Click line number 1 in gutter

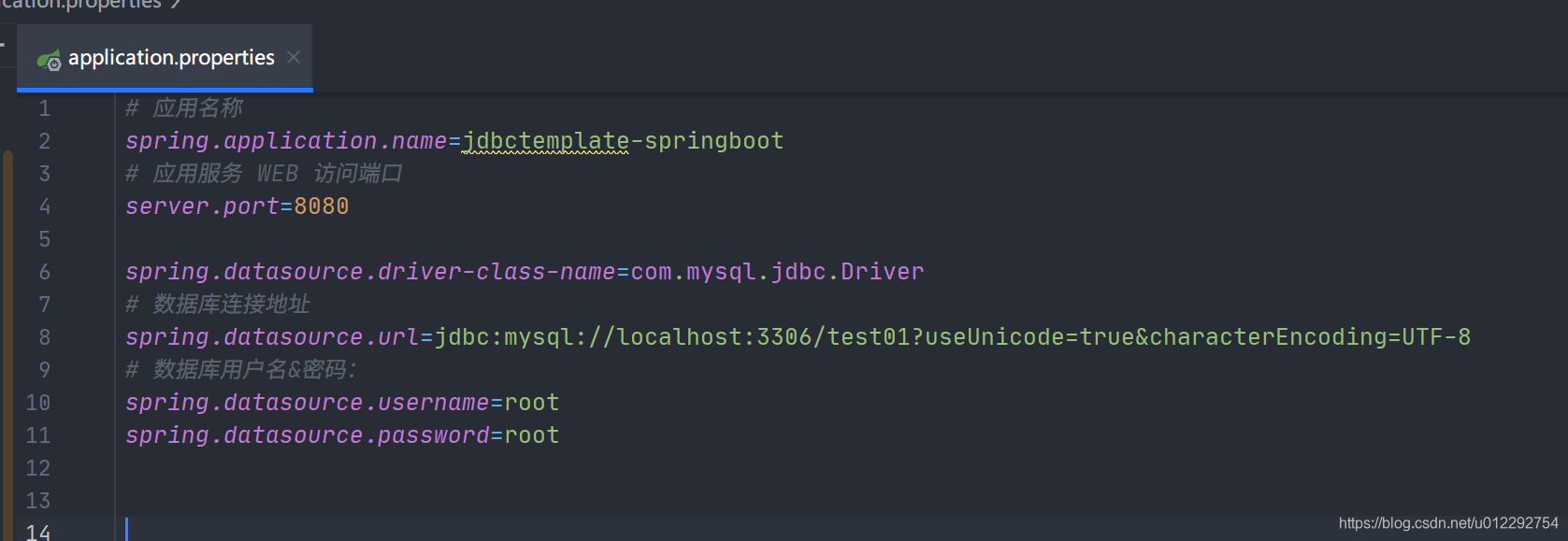(x=44, y=108)
